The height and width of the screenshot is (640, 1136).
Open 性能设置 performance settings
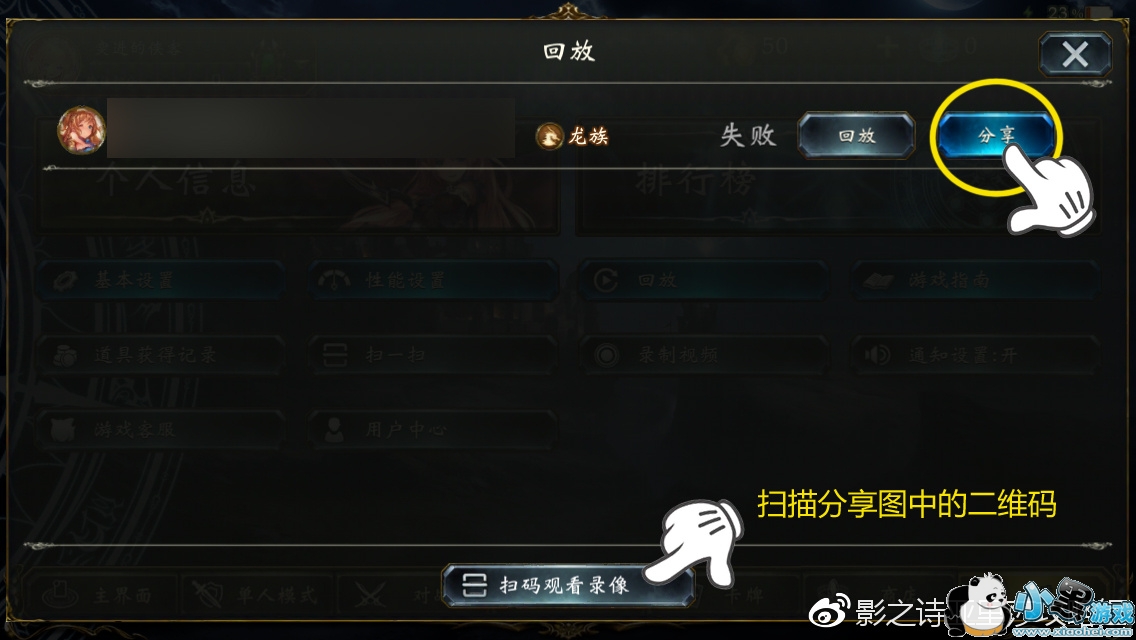[x=433, y=280]
